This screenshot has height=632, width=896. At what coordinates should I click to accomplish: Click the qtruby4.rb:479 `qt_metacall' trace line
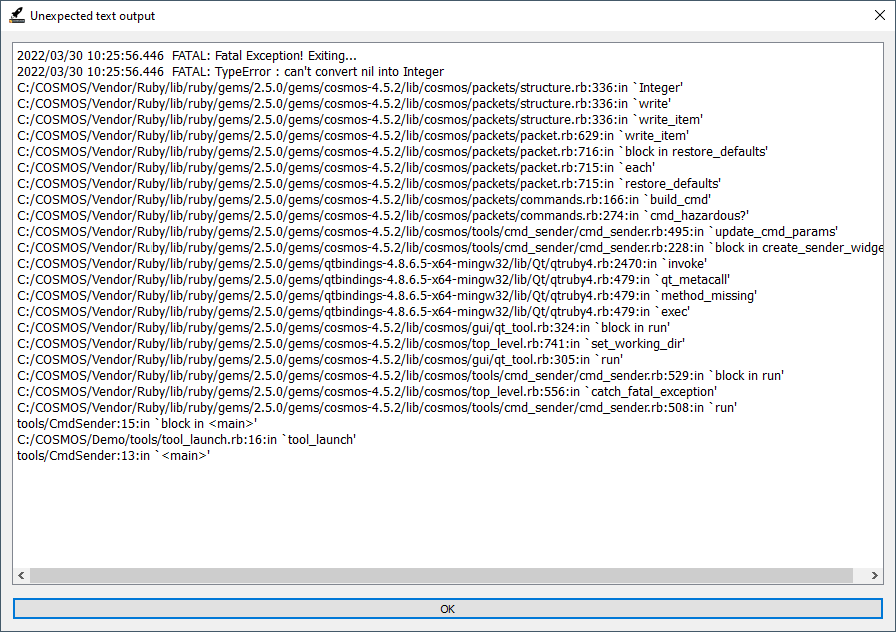coord(374,279)
